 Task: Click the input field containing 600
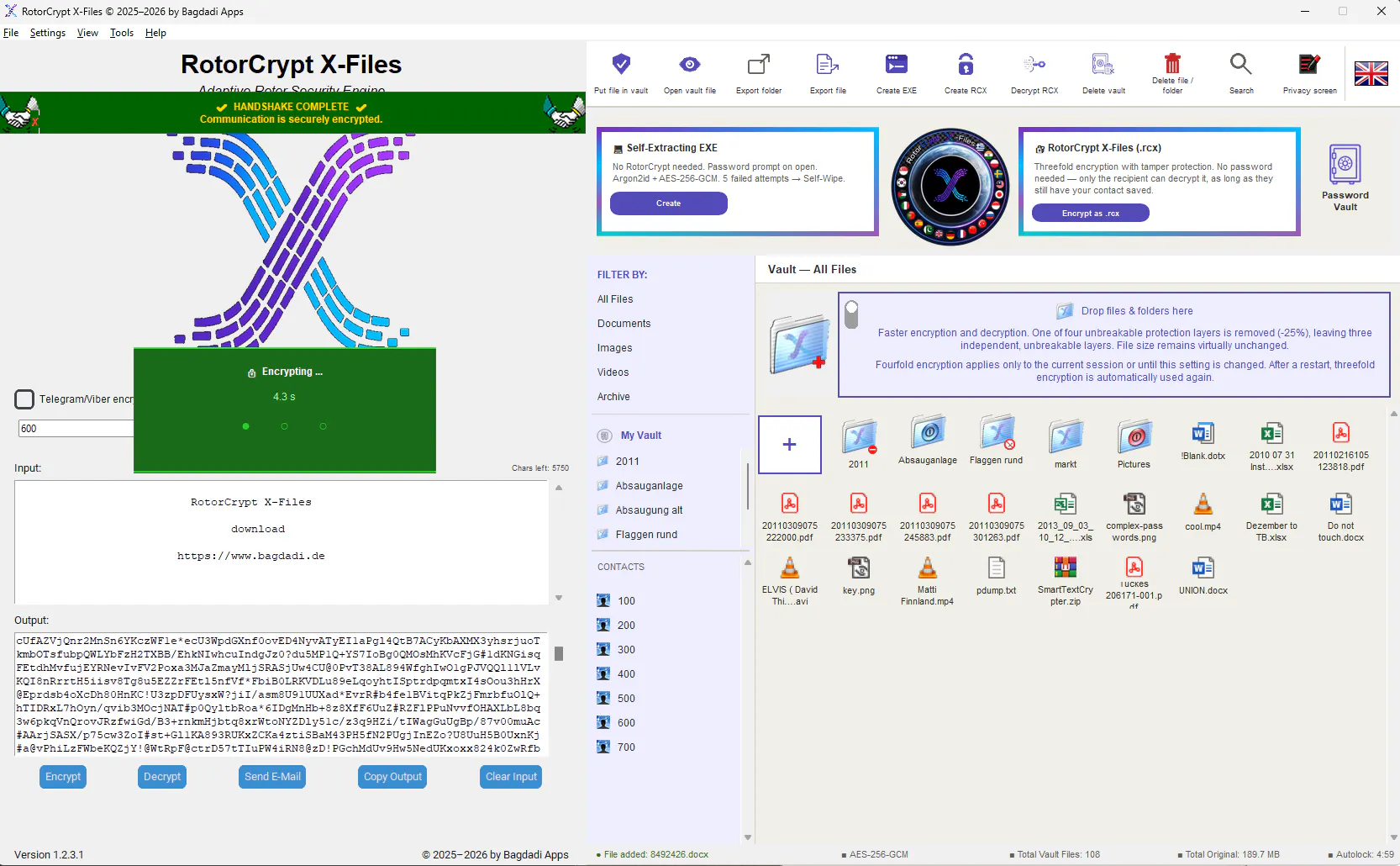[76, 429]
